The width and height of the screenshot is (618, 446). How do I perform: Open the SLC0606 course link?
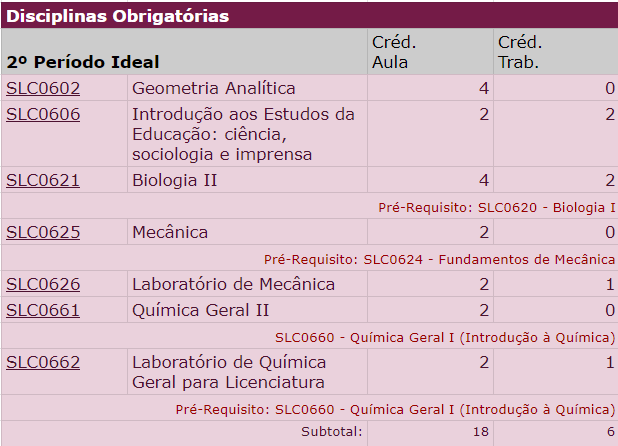coord(43,114)
